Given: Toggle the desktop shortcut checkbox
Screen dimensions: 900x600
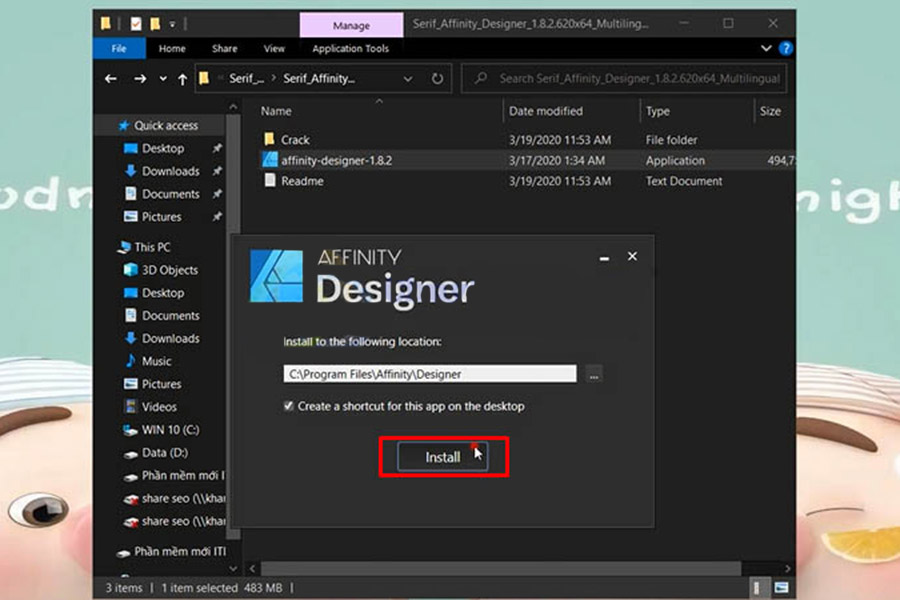Looking at the screenshot, I should 289,406.
